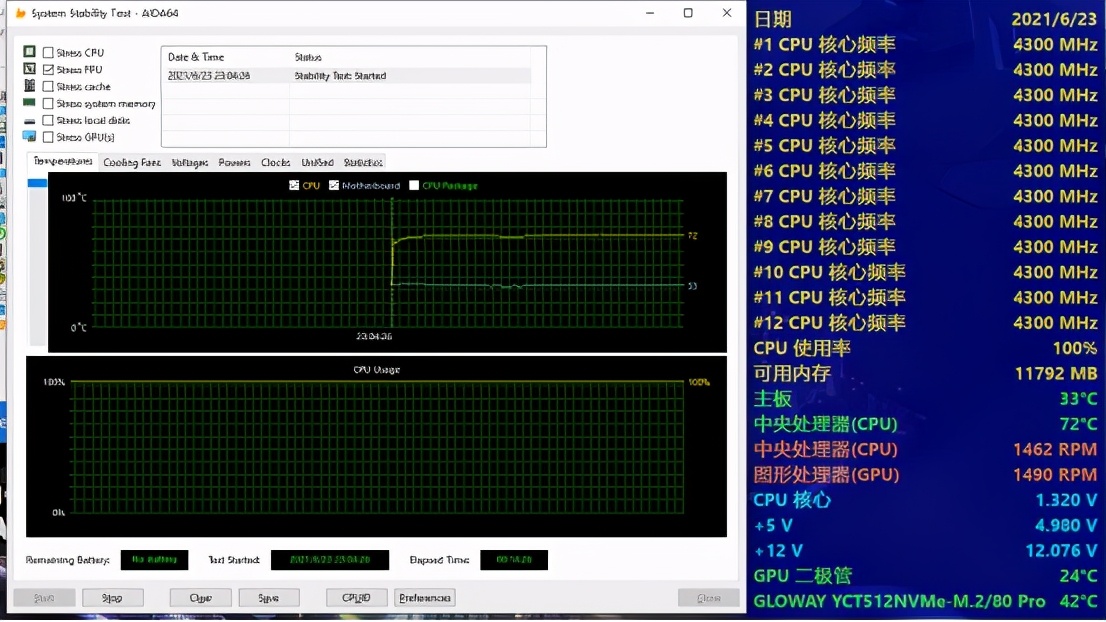
Task: Minimize the System Stability Test window
Action: click(650, 13)
